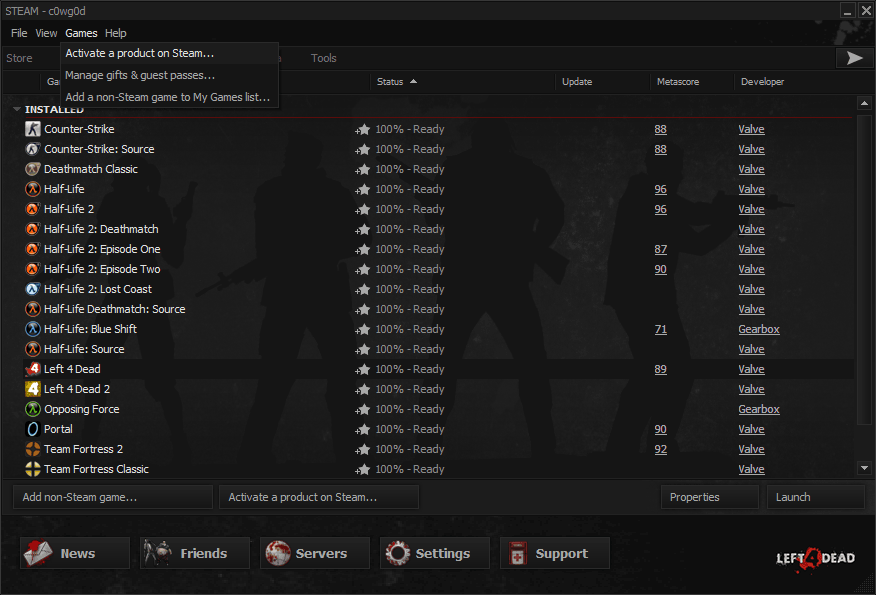Toggle favorite star for Deathmatch Classic
Screen dimensions: 876x595
point(363,169)
